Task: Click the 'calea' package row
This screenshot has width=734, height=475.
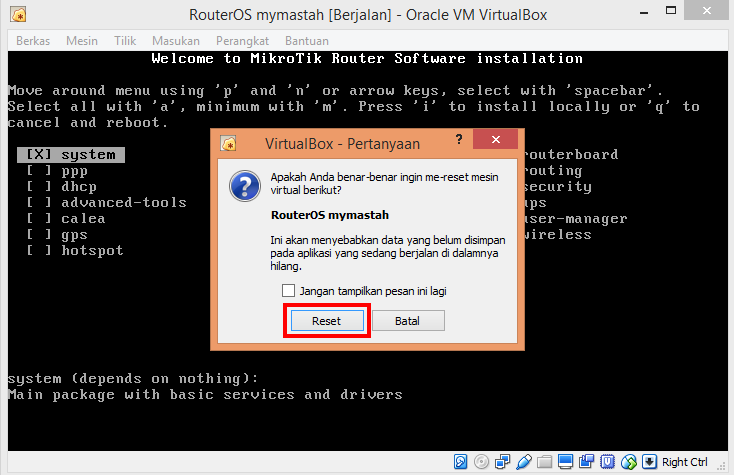Action: [66, 219]
